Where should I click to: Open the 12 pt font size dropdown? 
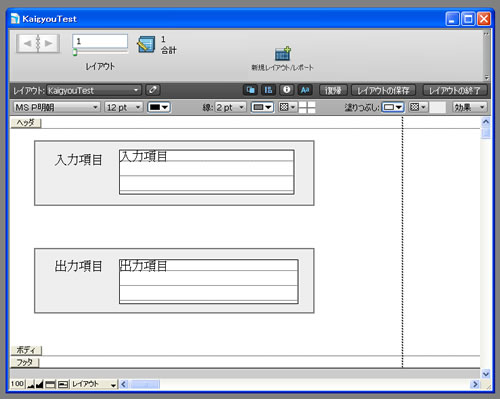(124, 107)
